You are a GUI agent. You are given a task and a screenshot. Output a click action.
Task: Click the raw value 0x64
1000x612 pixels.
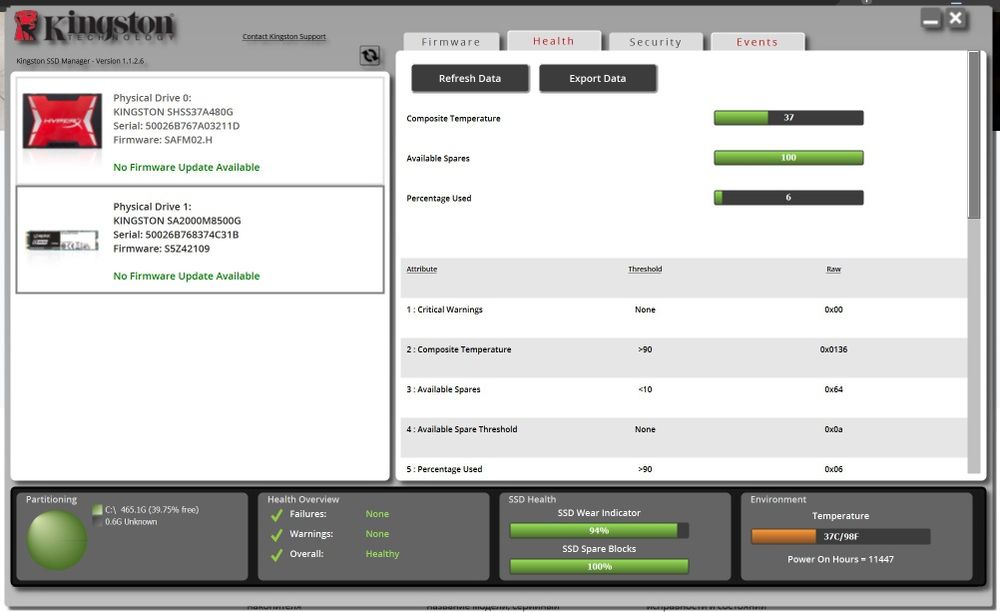click(x=834, y=390)
